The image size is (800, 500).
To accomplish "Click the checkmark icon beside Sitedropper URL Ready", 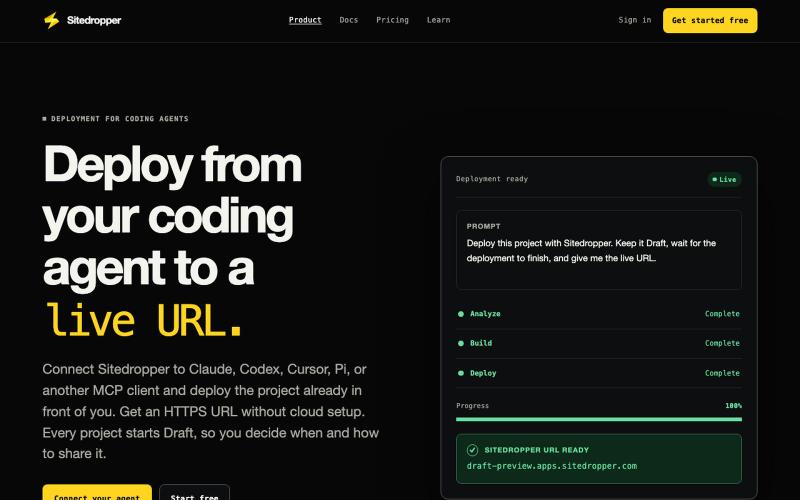I will point(472,450).
